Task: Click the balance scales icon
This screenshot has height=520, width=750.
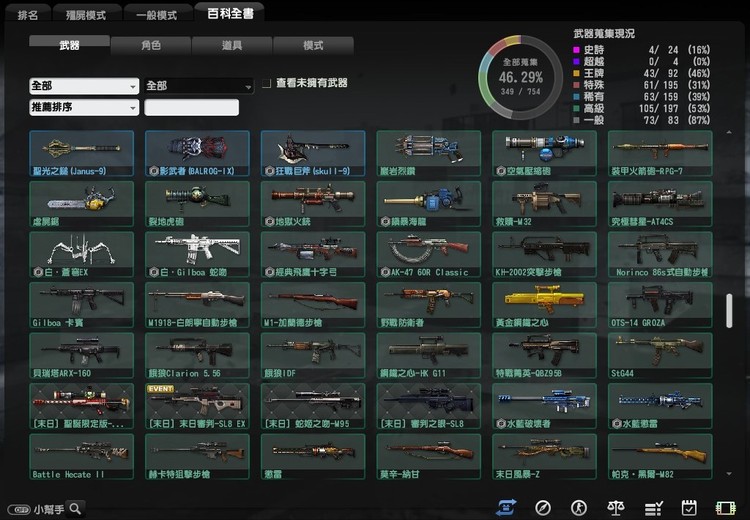Action: pyautogui.click(x=617, y=507)
